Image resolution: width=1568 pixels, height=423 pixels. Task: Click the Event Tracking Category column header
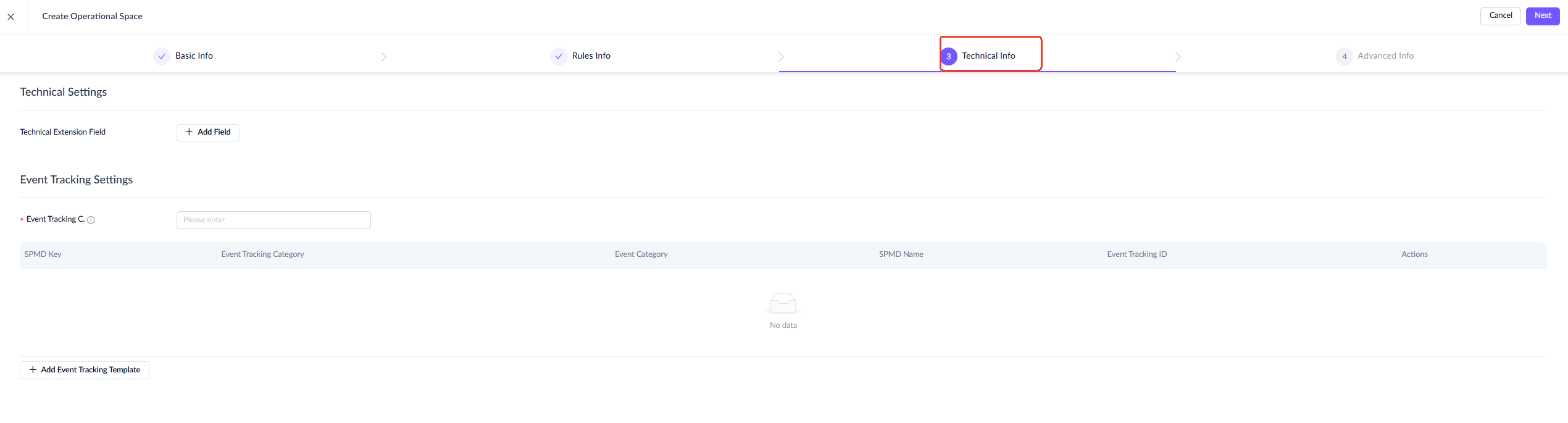point(262,254)
